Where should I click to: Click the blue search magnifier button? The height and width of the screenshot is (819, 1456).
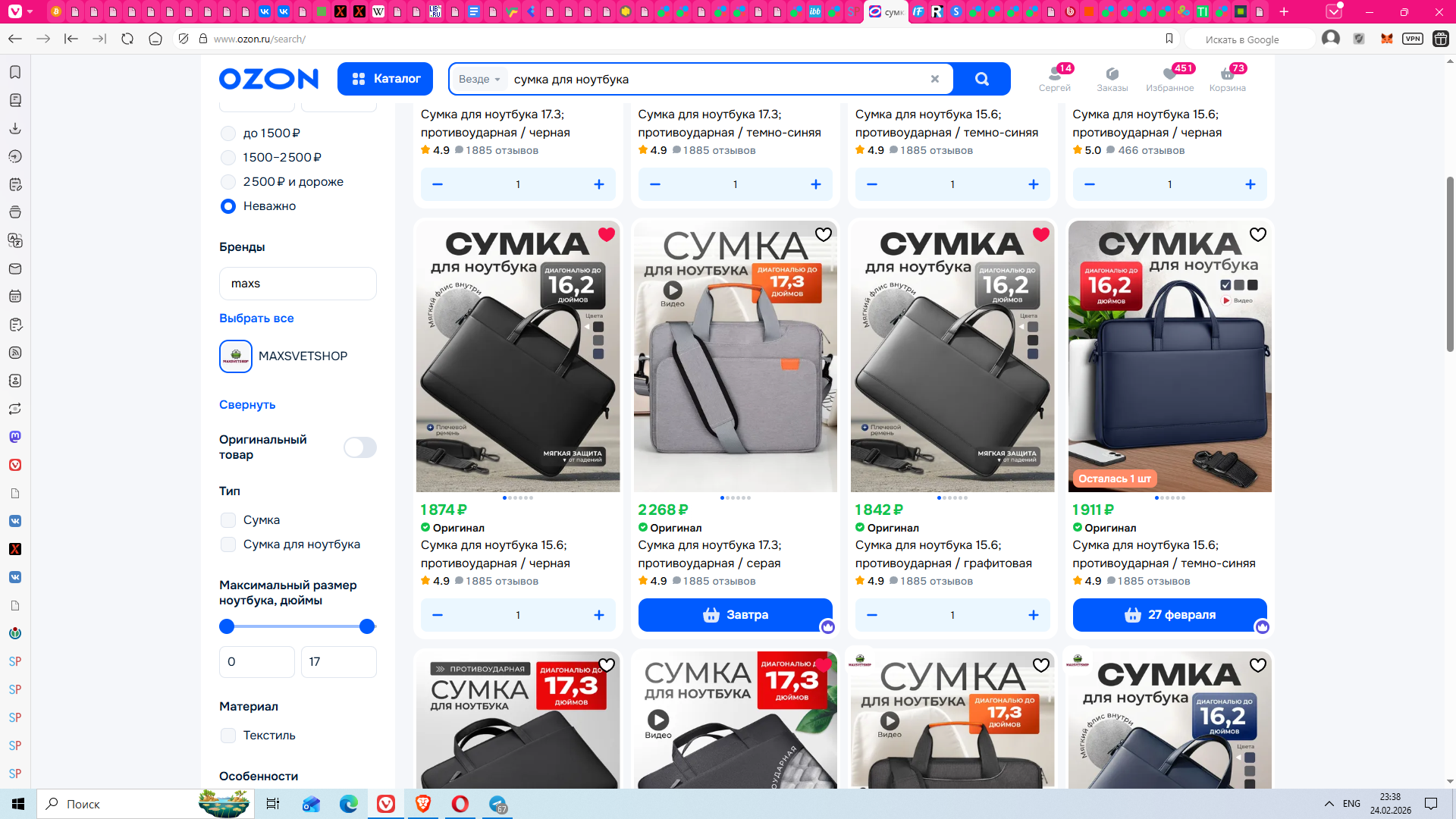(x=982, y=79)
